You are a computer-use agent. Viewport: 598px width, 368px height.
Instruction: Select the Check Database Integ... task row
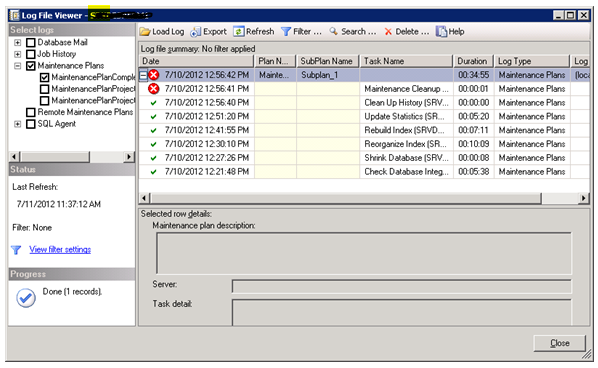click(x=364, y=172)
